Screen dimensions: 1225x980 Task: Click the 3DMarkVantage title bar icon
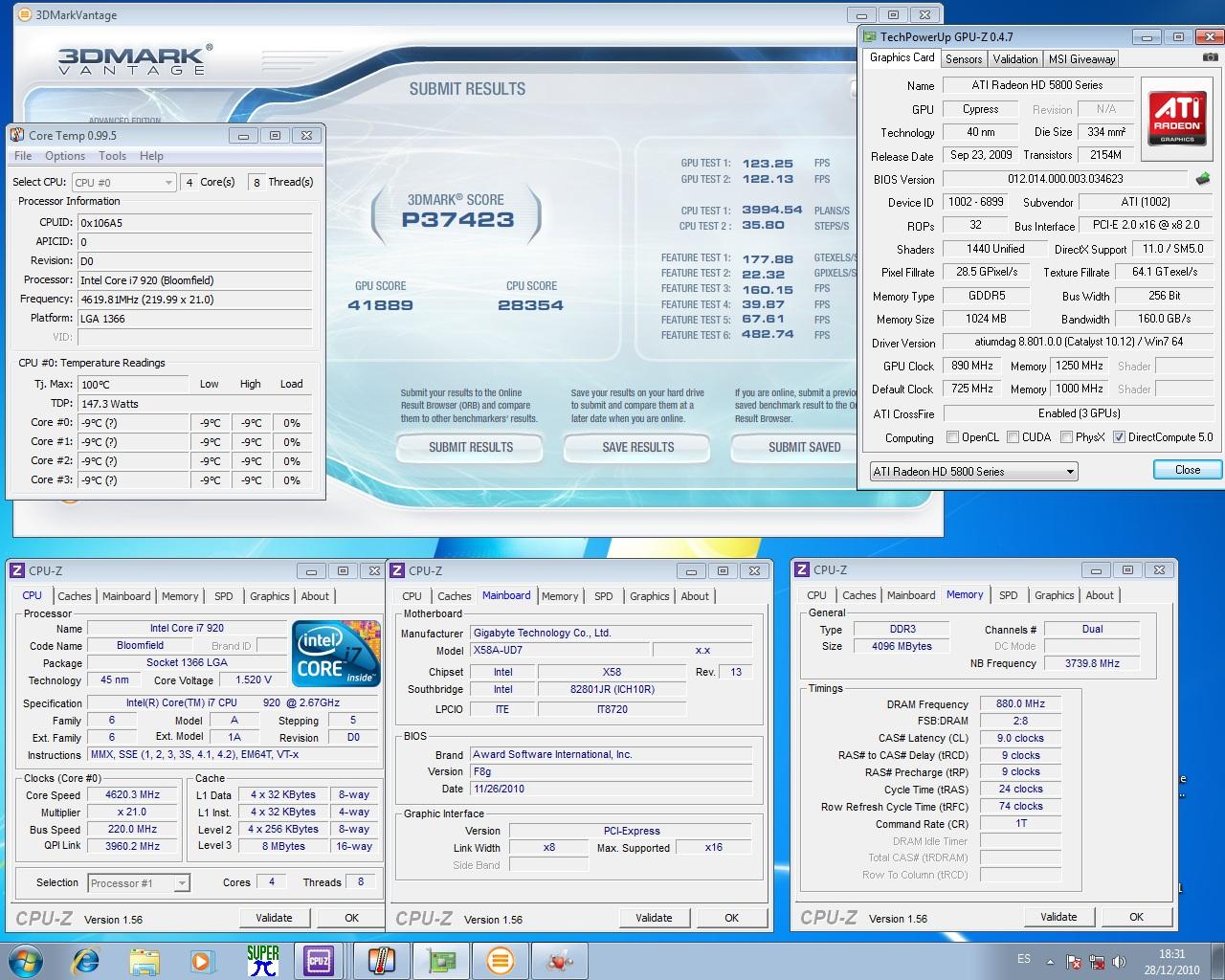pyautogui.click(x=25, y=15)
